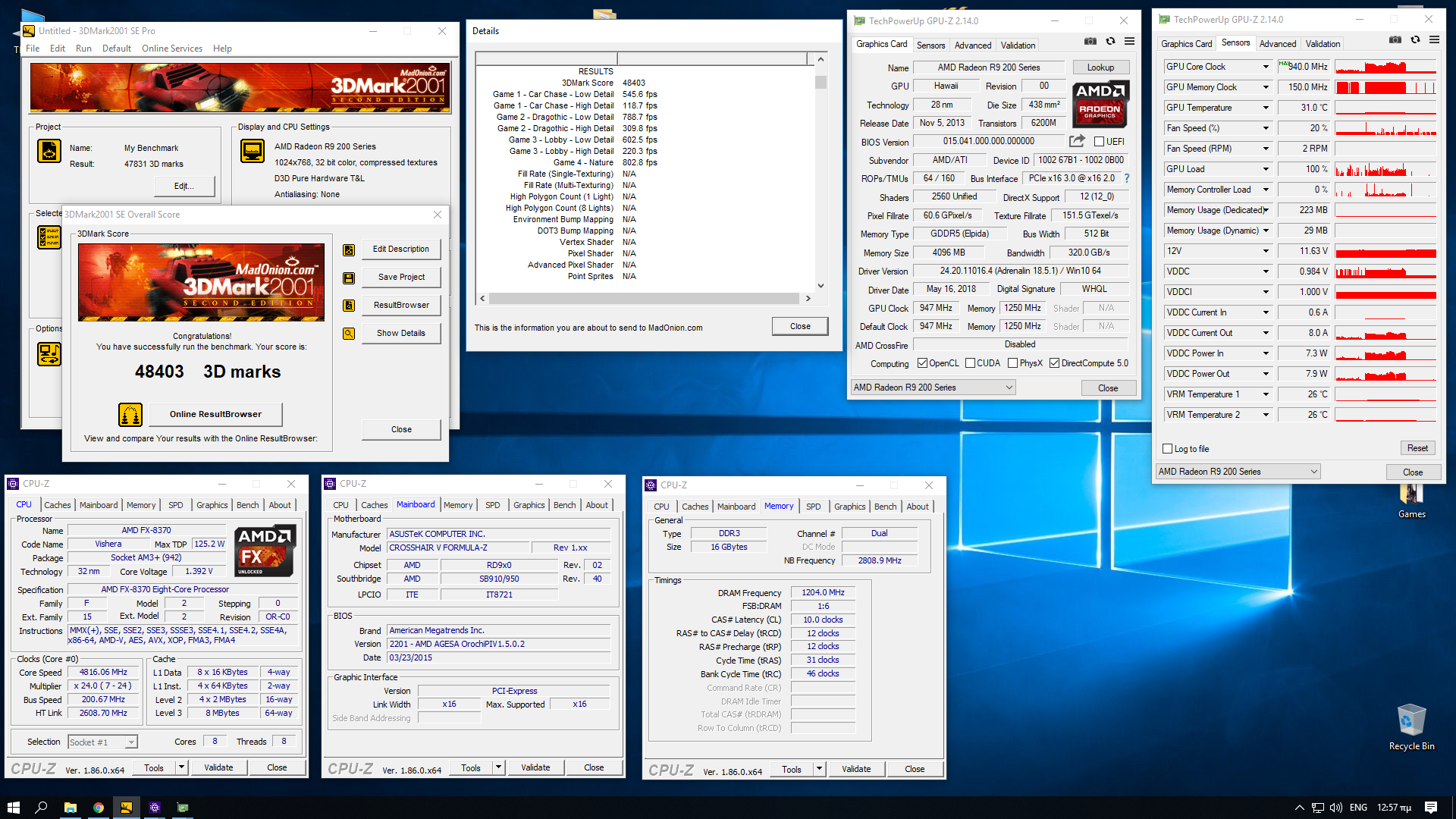The width and height of the screenshot is (1456, 819).
Task: Open Tools dropdown arrow in CPU-Z Memory window
Action: point(819,769)
